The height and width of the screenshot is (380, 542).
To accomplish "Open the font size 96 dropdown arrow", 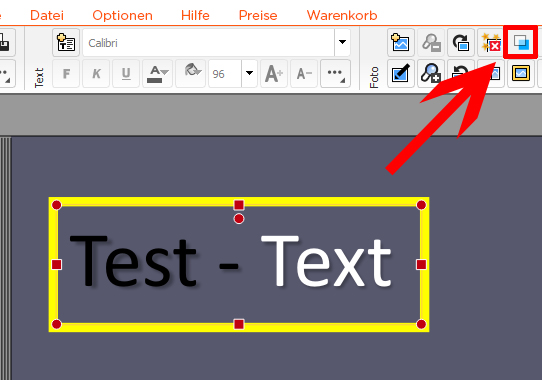I will point(249,73).
